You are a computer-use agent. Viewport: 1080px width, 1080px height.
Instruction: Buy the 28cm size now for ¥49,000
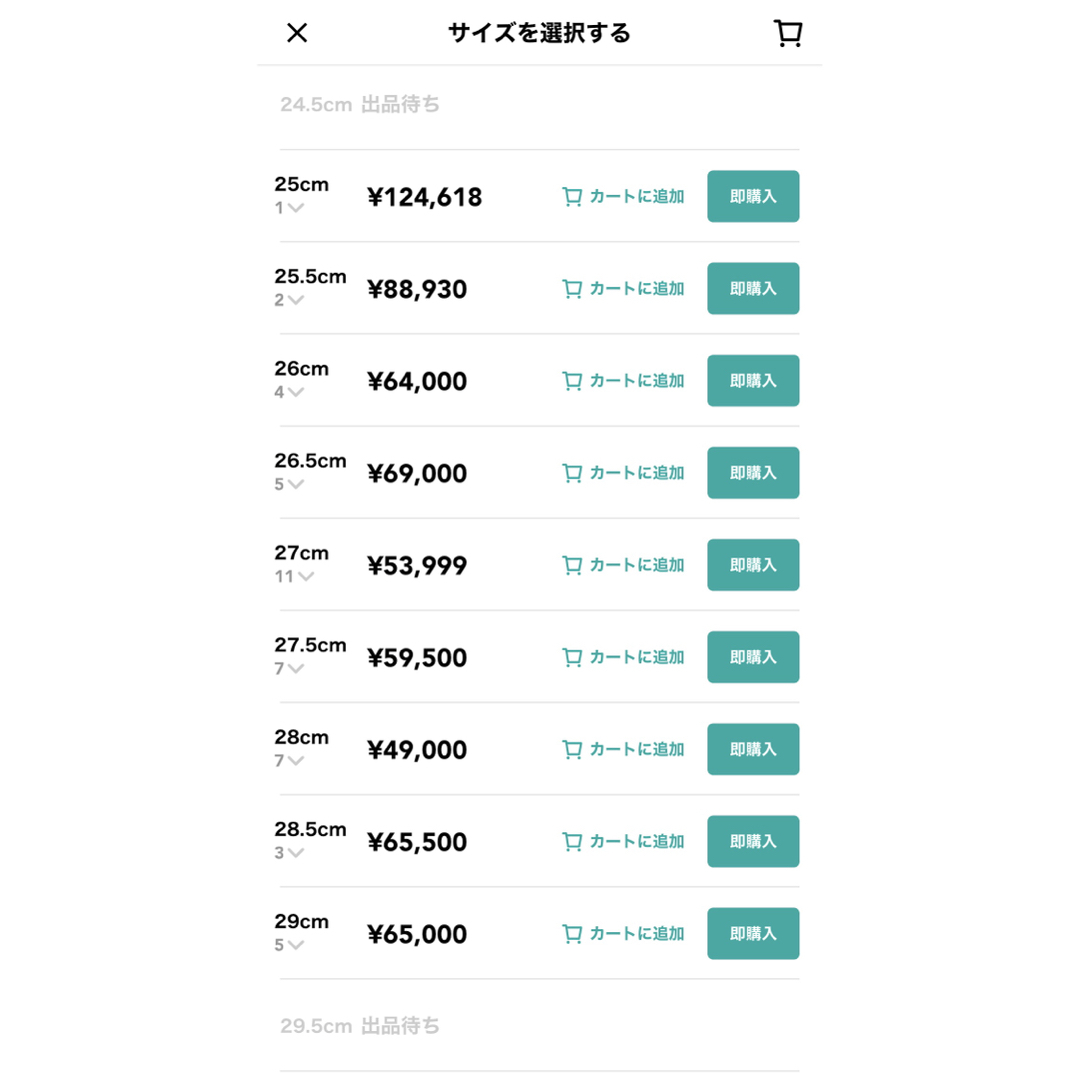pyautogui.click(x=753, y=749)
